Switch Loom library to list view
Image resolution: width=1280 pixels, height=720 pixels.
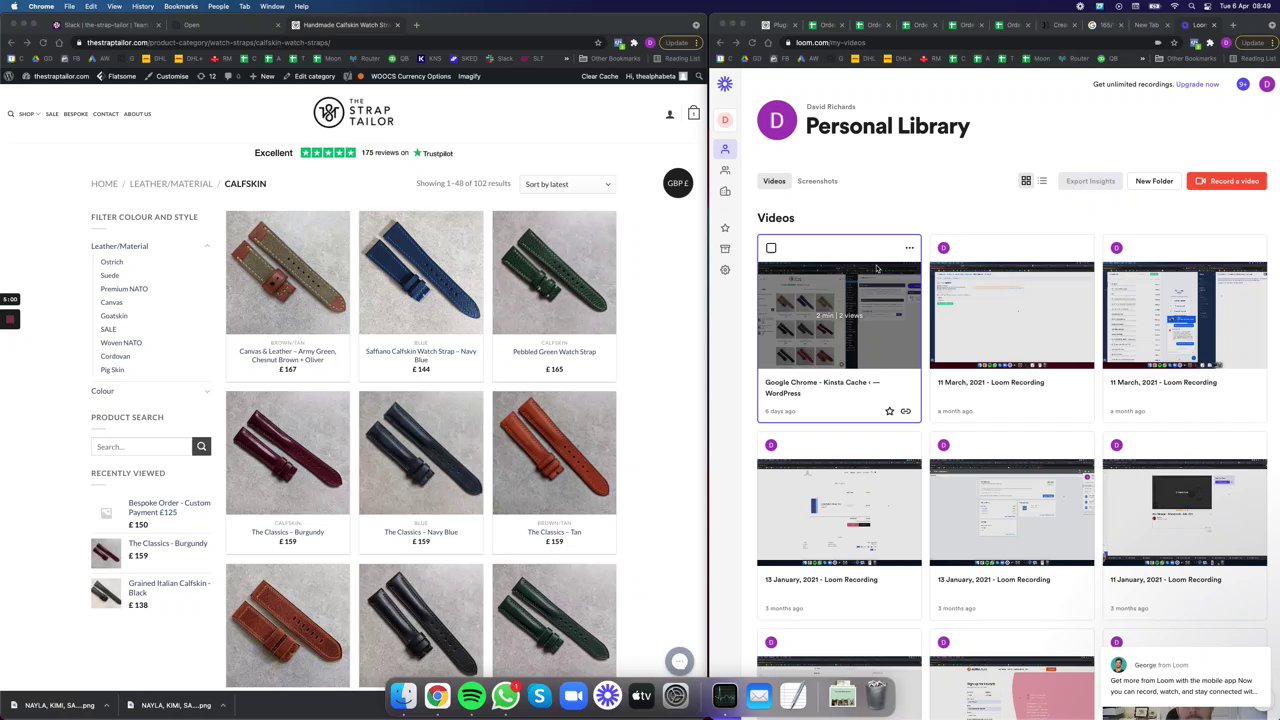tap(1042, 181)
